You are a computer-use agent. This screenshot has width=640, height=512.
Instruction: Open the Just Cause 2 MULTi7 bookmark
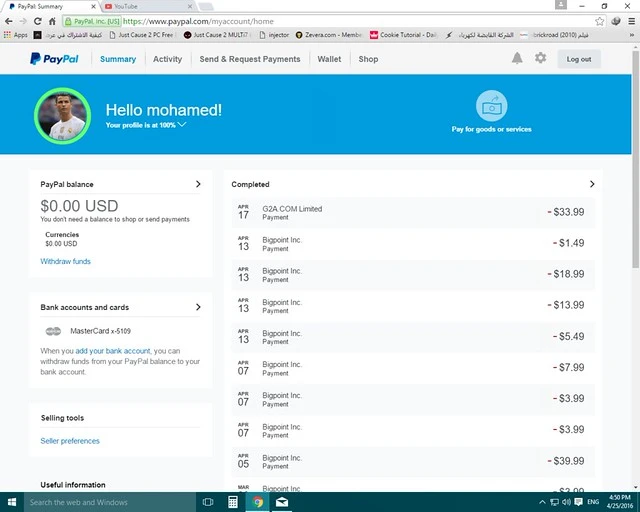click(x=216, y=35)
